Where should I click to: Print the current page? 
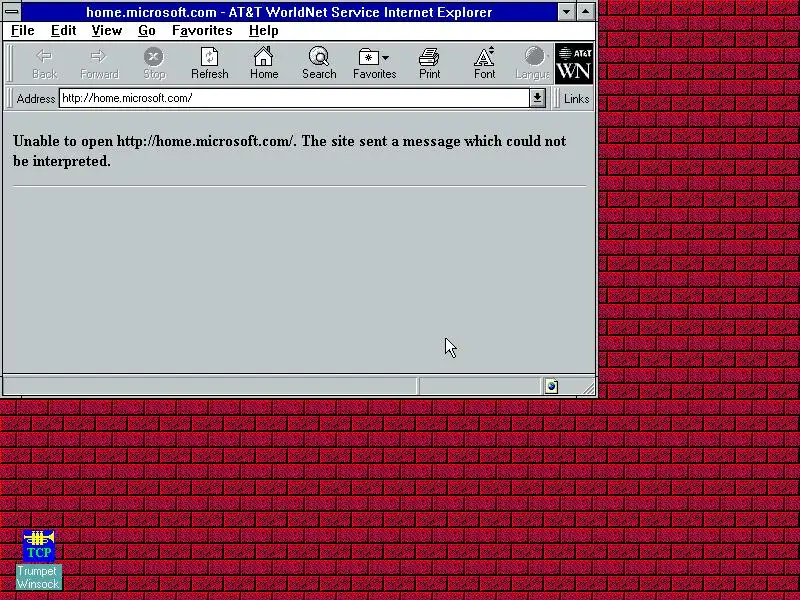pos(429,63)
